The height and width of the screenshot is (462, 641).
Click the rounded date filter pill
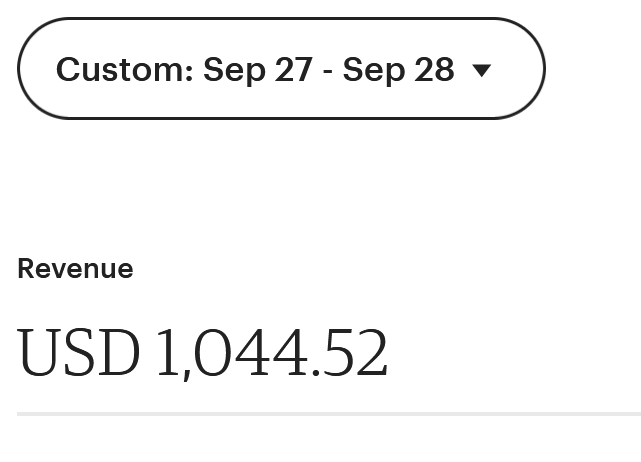point(280,69)
